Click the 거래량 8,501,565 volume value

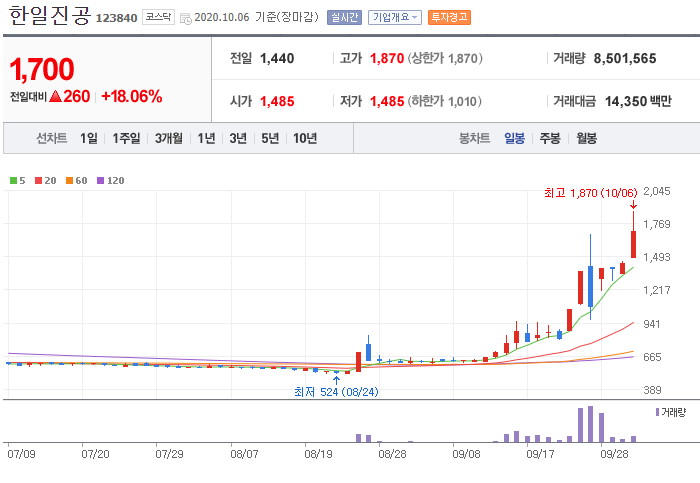[x=625, y=58]
